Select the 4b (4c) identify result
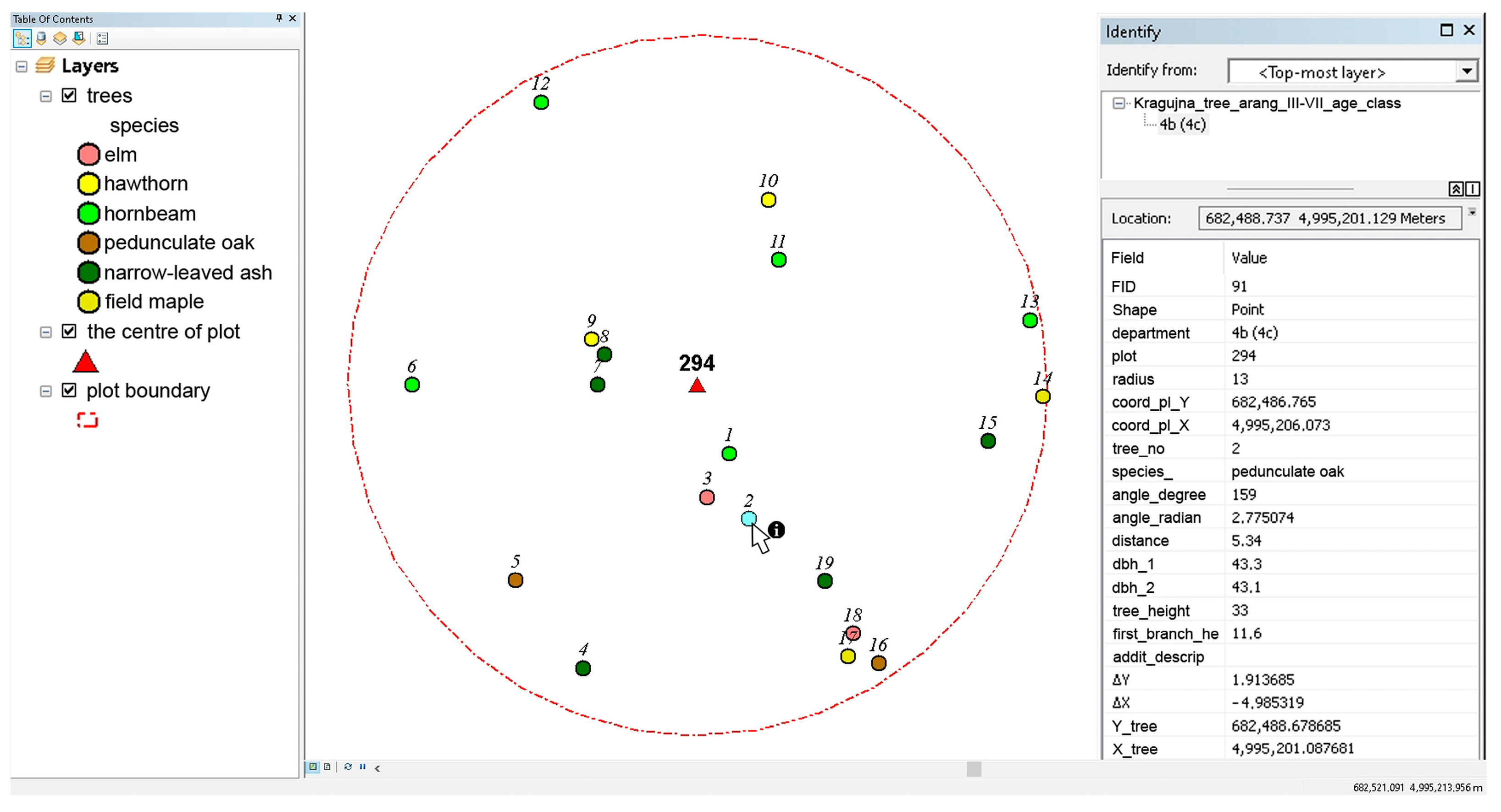The width and height of the screenshot is (1501, 812). pyautogui.click(x=1182, y=125)
